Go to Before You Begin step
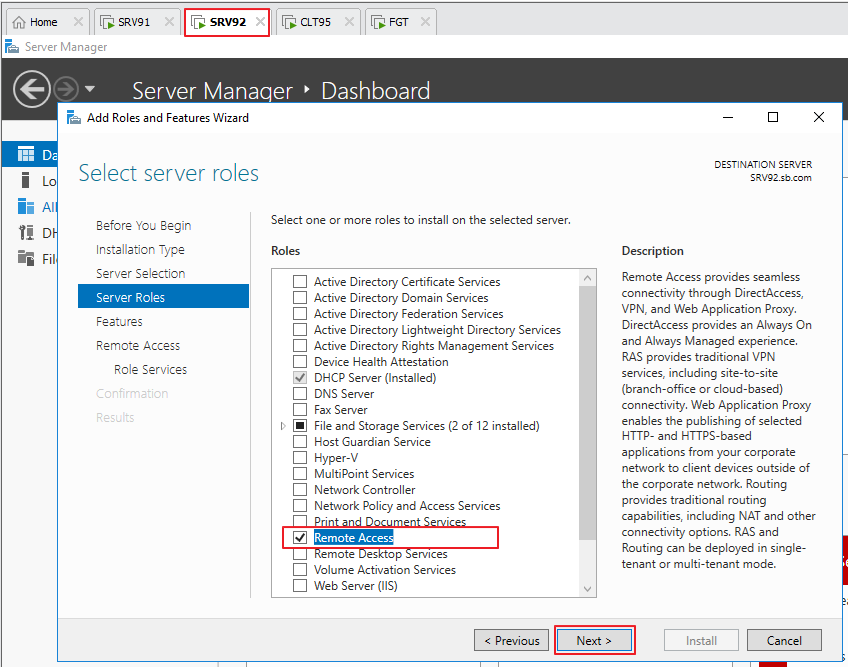Screen dimensions: 848x667 point(143,226)
